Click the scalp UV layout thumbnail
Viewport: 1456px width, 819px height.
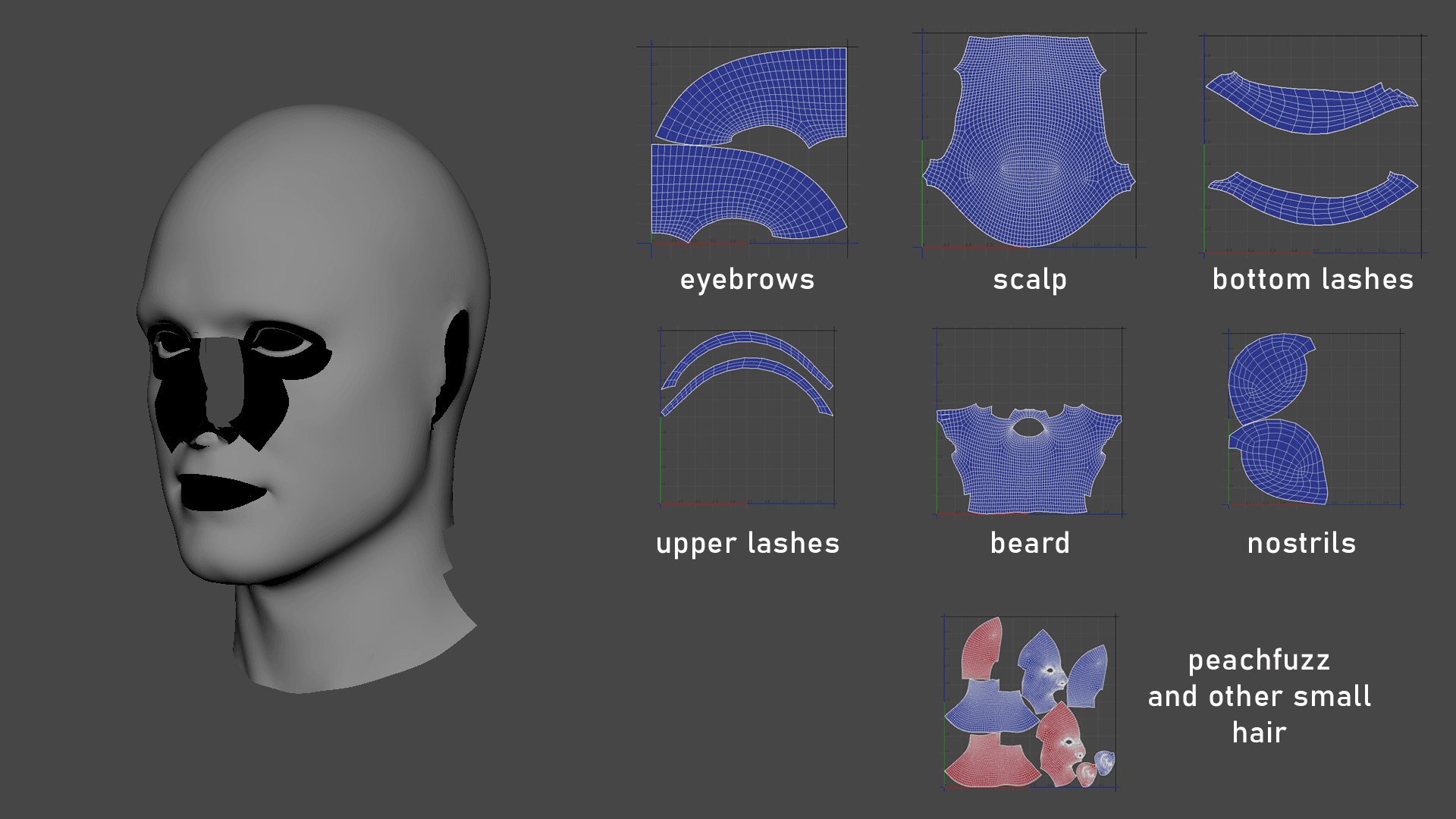pyautogui.click(x=1029, y=142)
